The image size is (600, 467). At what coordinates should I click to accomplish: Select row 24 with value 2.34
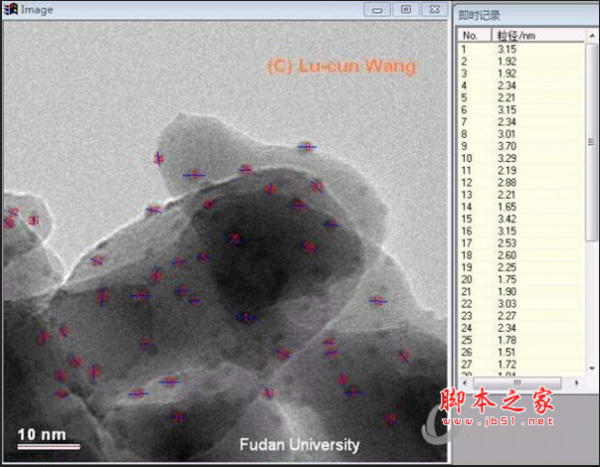521,328
